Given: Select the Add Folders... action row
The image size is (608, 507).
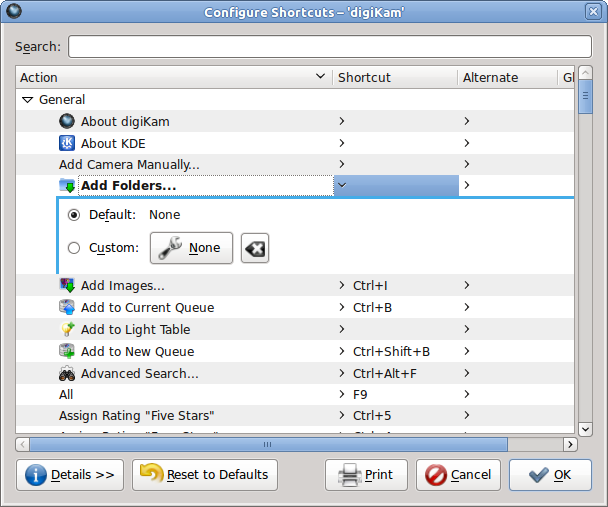Looking at the screenshot, I should tap(295, 185).
